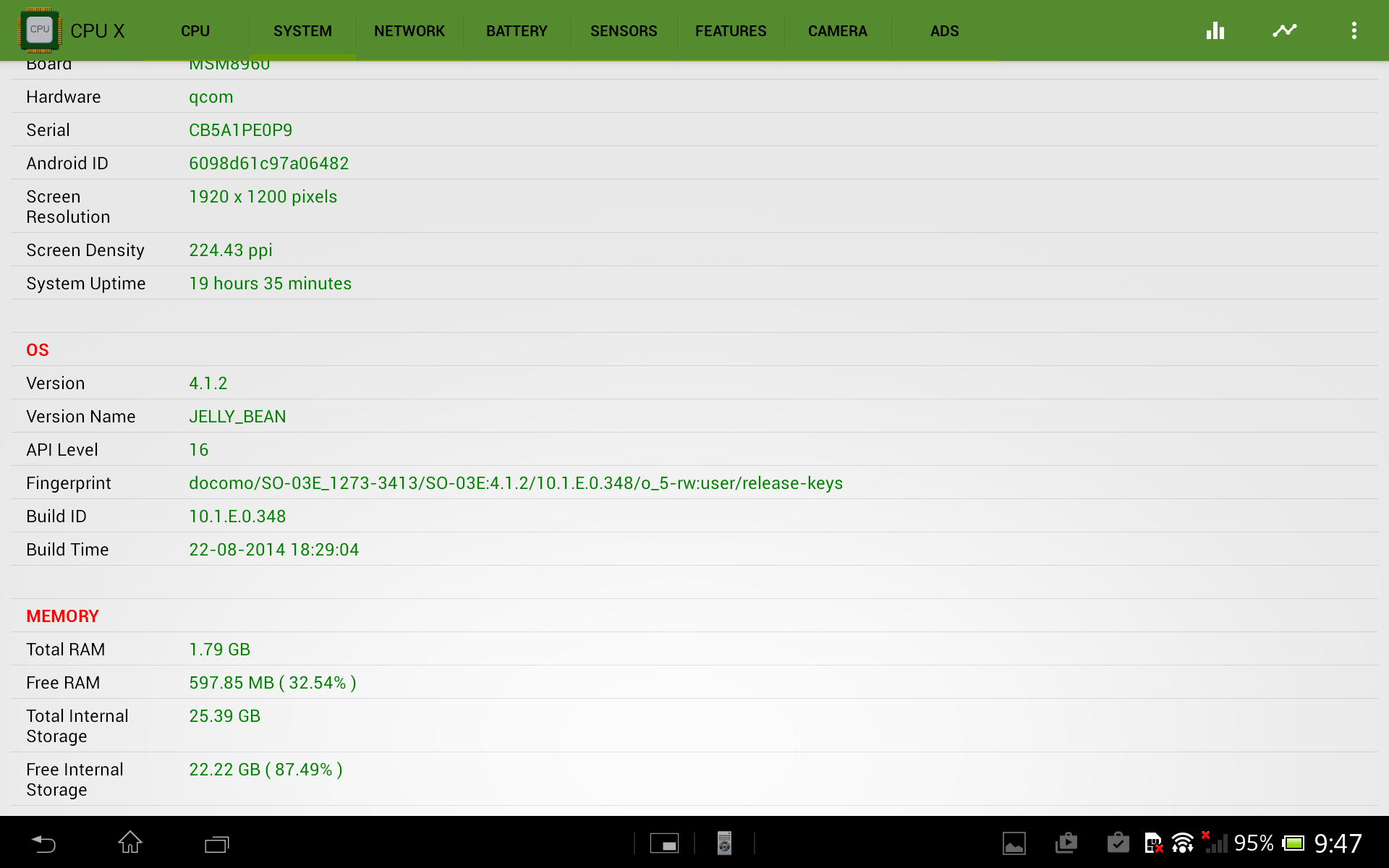Switch to the CPU tab
The height and width of the screenshot is (868, 1389).
click(x=195, y=31)
